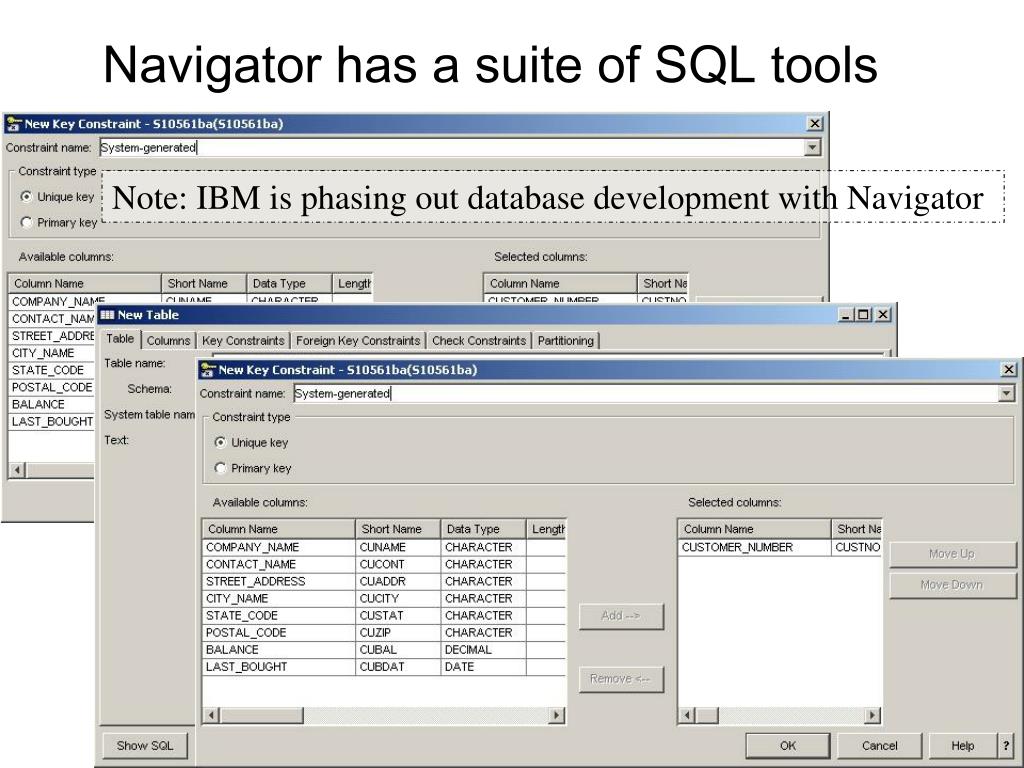Open the Constraint name dropdown in the front dialog
Image resolution: width=1024 pixels, height=768 pixels.
(x=1006, y=393)
